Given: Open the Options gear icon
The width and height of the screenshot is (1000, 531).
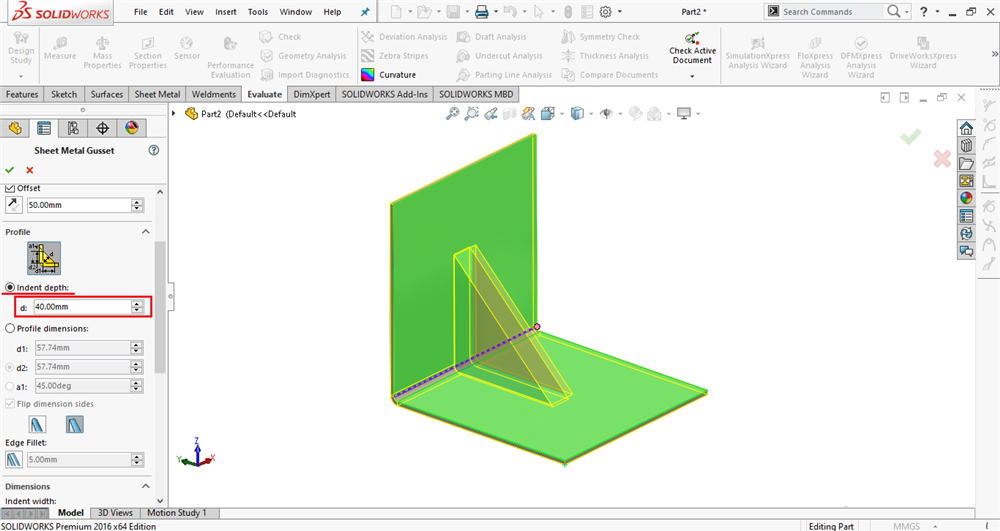Looking at the screenshot, I should point(606,11).
